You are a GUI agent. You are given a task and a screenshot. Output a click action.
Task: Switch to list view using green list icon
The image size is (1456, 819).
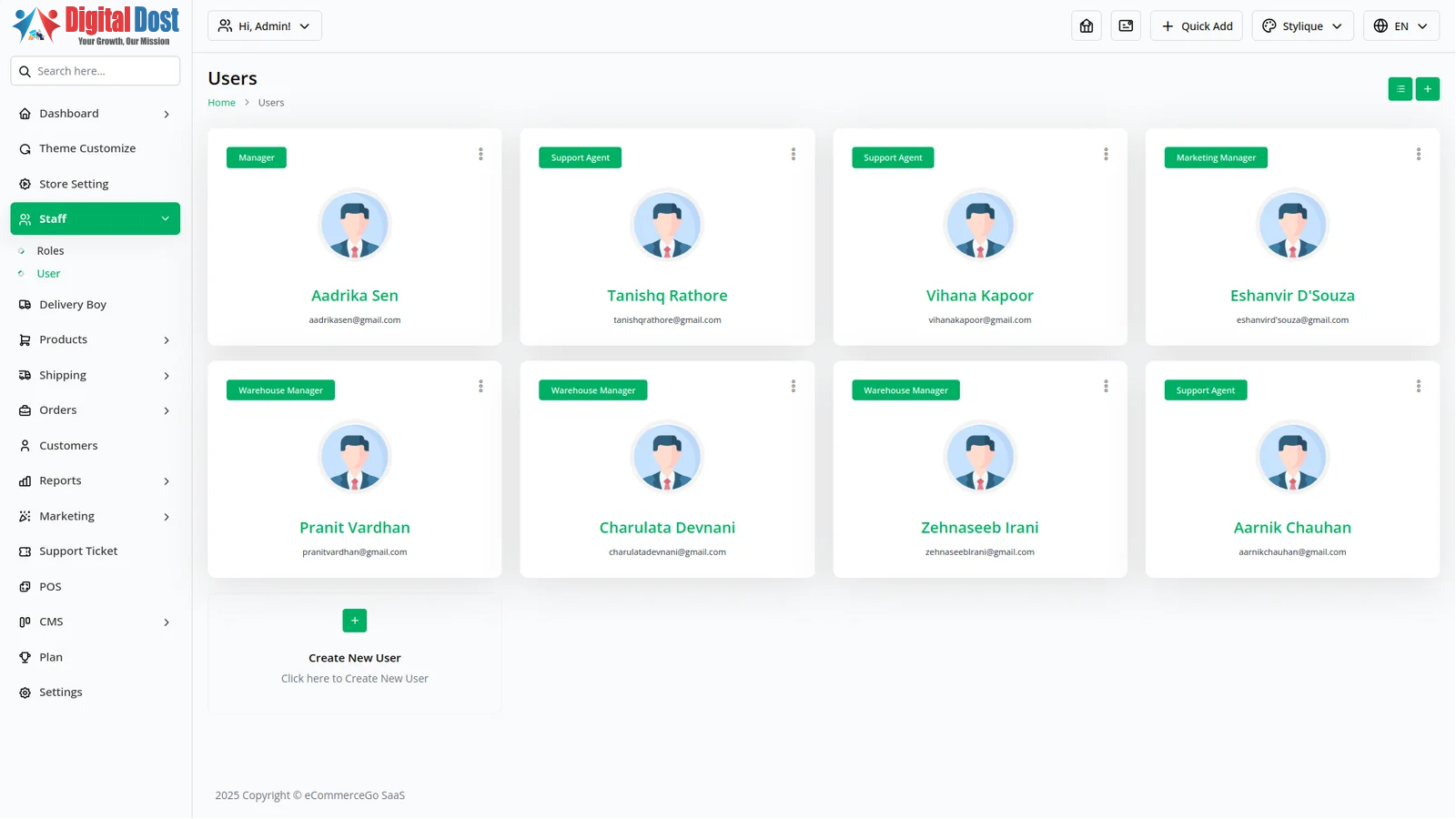pos(1400,89)
